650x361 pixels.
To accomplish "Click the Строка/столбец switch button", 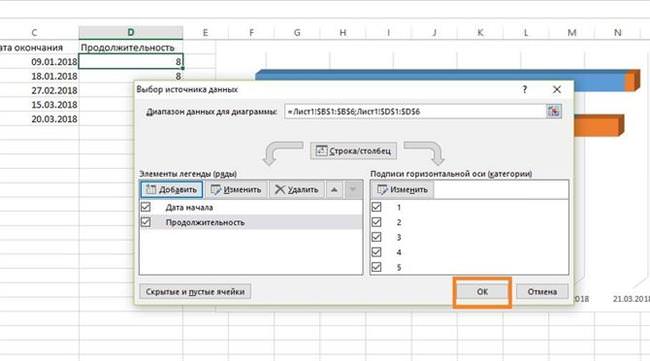I will pyautogui.click(x=353, y=151).
